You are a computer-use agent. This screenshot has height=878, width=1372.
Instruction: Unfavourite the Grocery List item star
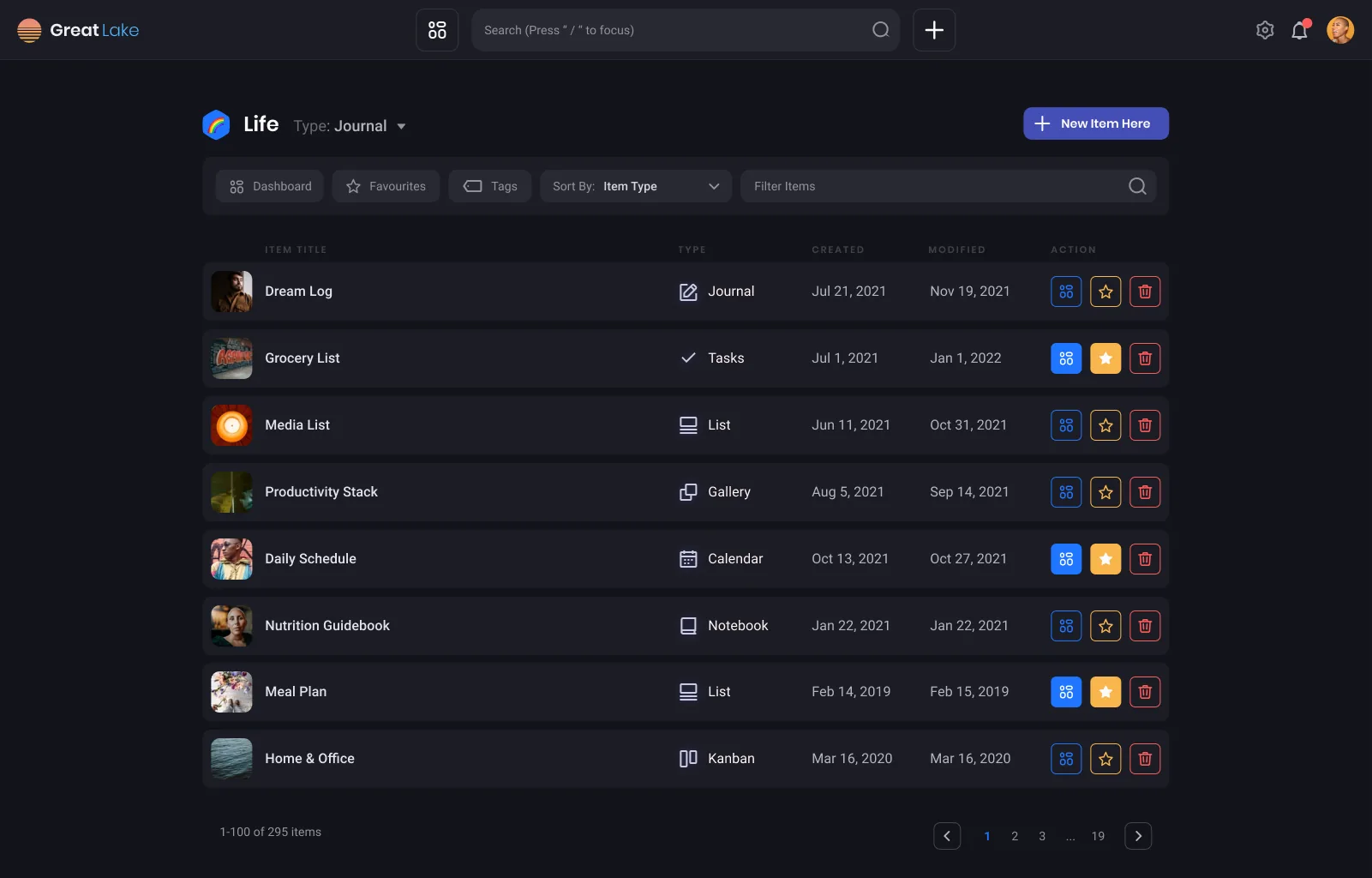(x=1105, y=358)
